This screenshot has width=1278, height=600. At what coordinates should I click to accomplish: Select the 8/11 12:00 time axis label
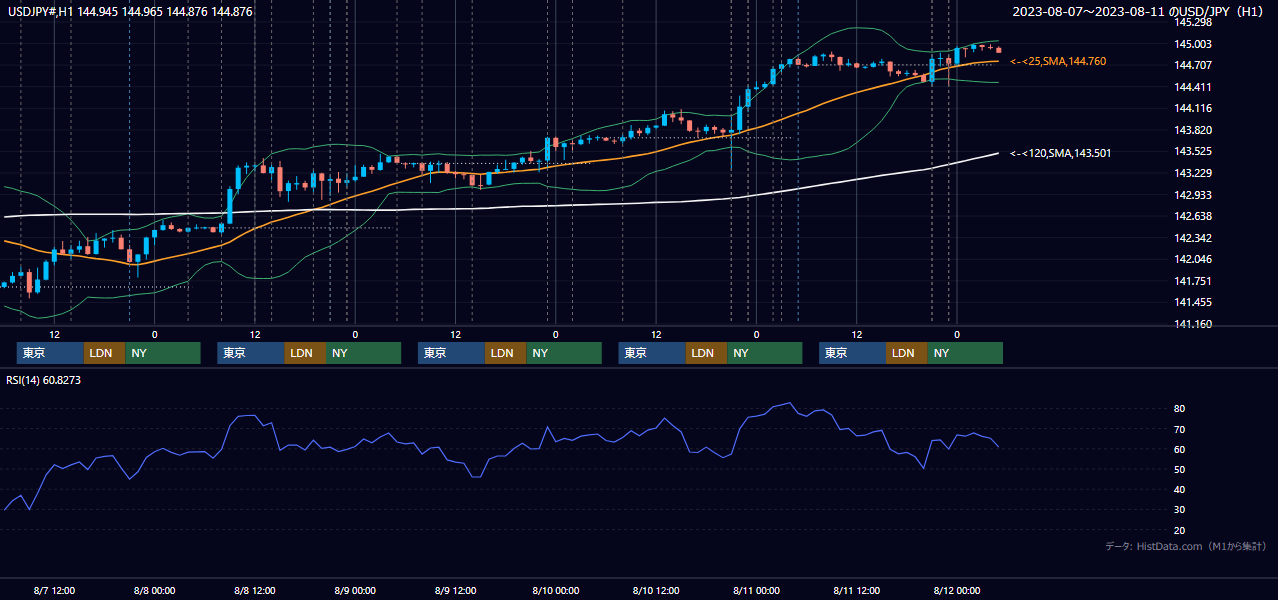pyautogui.click(x=856, y=590)
